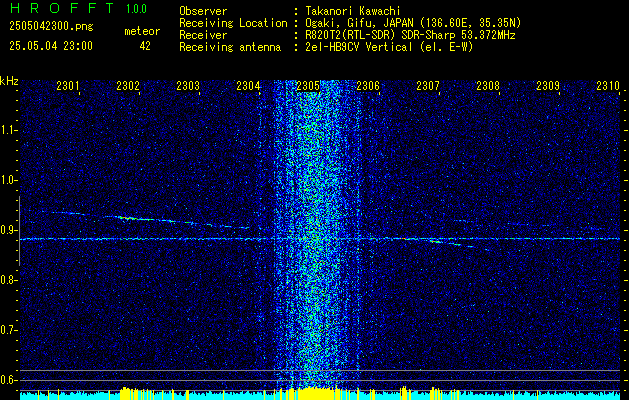Click the Observer label
This screenshot has width=629, height=400.
point(203,11)
